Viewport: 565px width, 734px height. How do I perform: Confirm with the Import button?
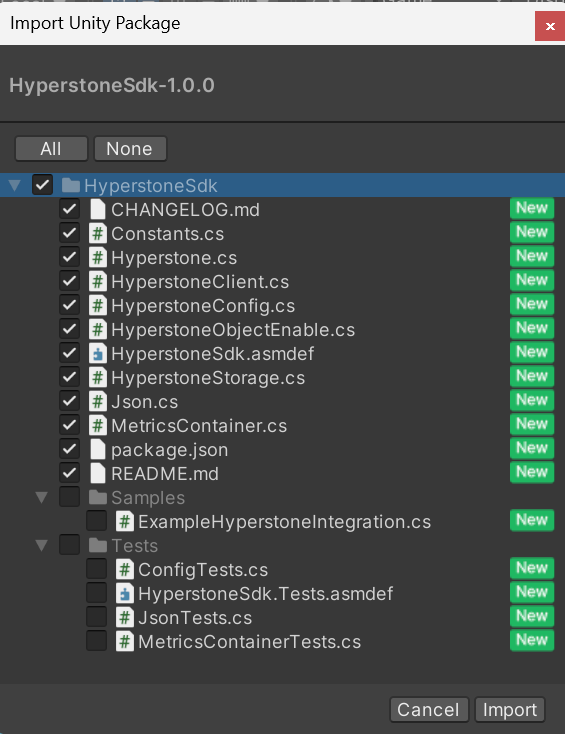[x=510, y=710]
